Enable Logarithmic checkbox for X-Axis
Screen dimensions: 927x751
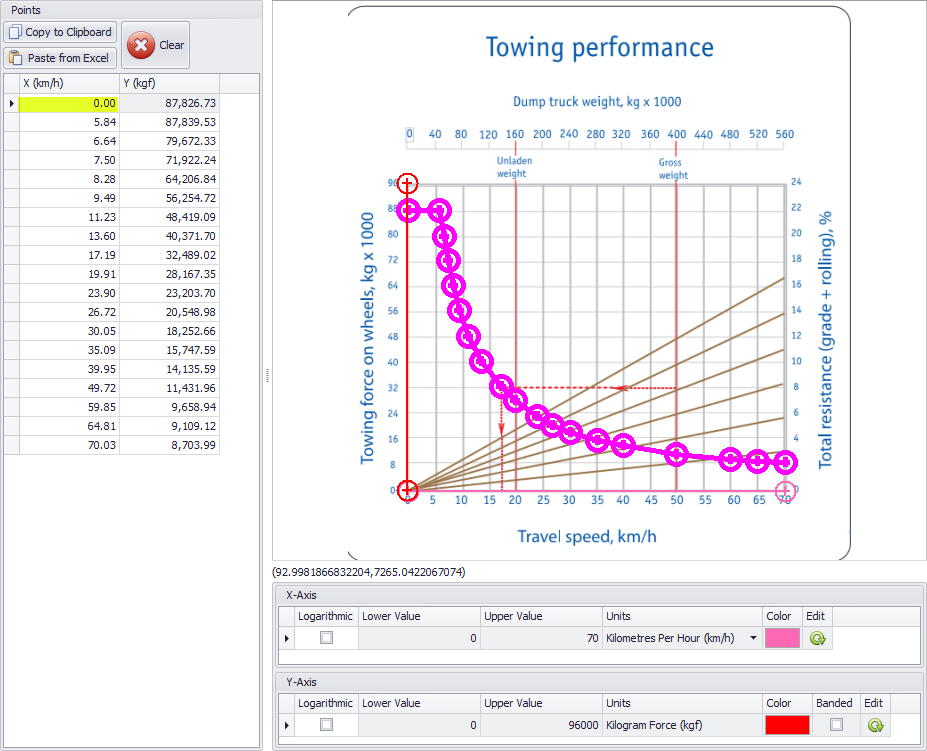[326, 638]
